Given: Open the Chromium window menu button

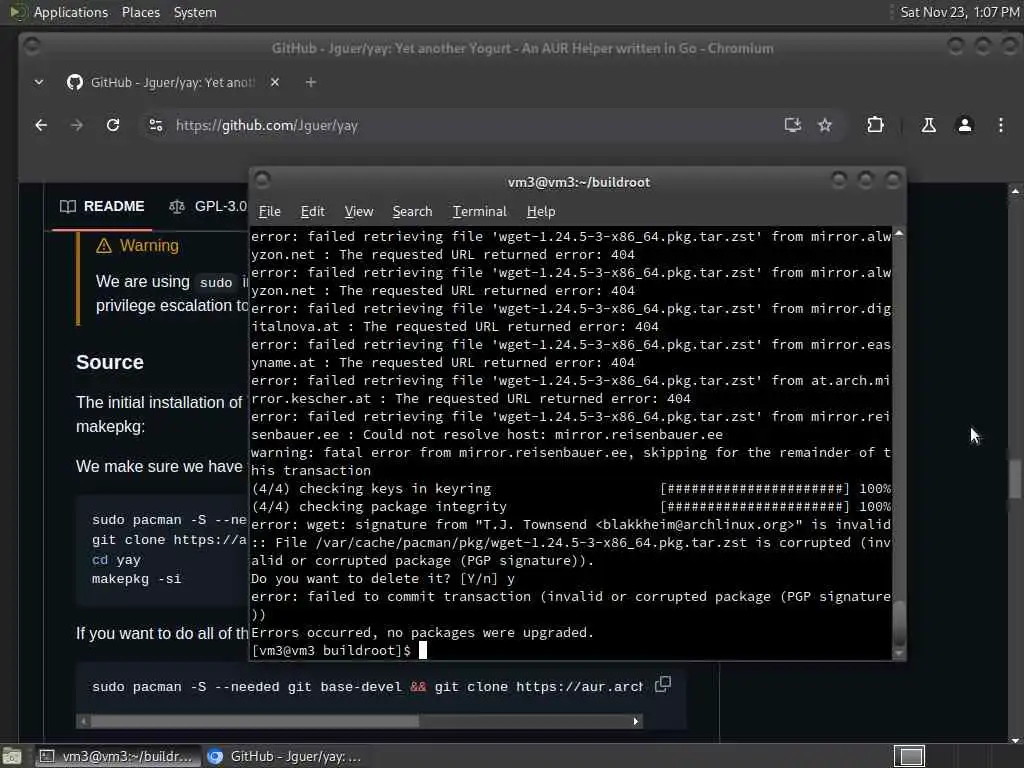Looking at the screenshot, I should pyautogui.click(x=31, y=46).
